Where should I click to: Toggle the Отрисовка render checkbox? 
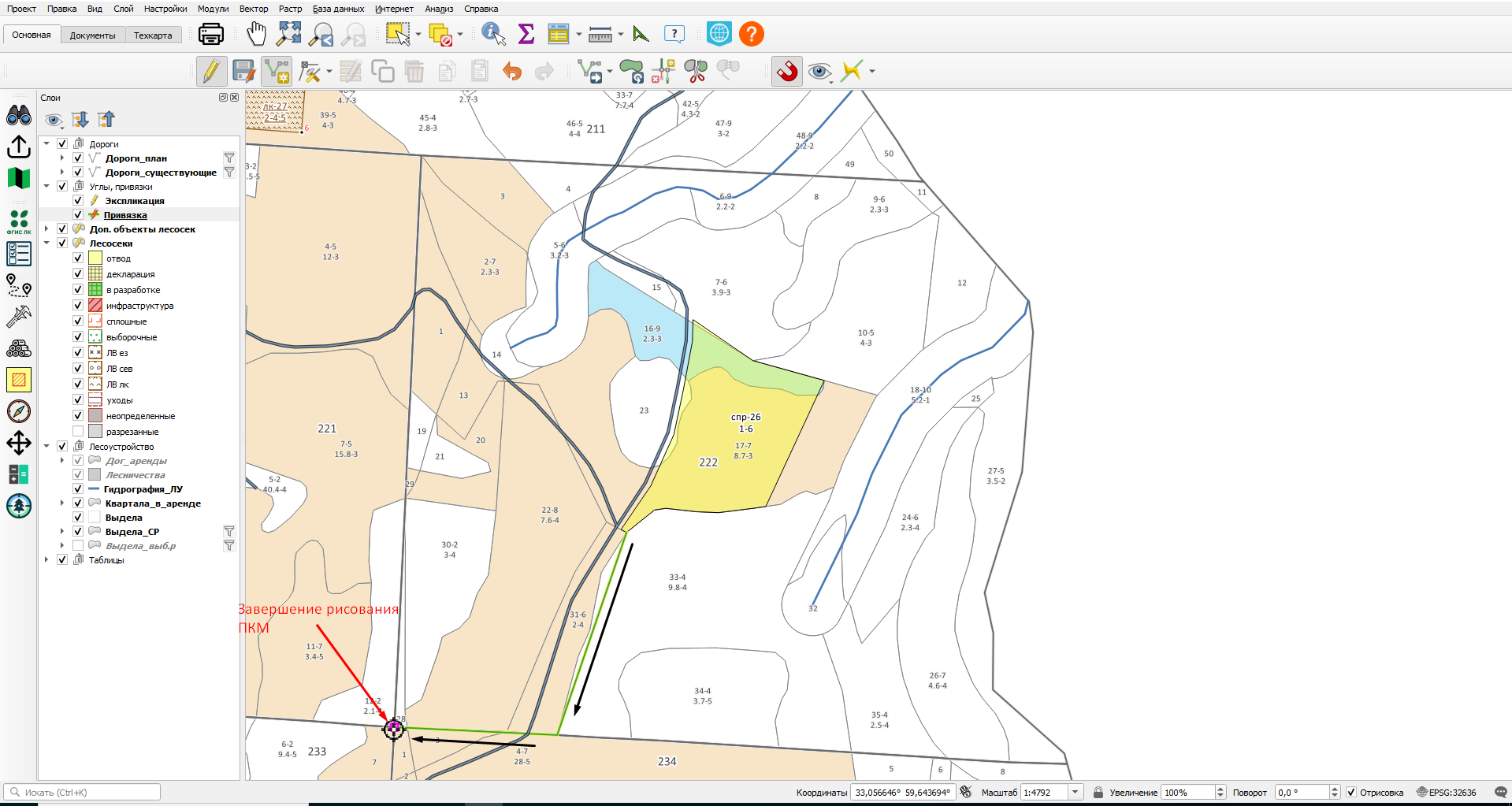point(1351,792)
